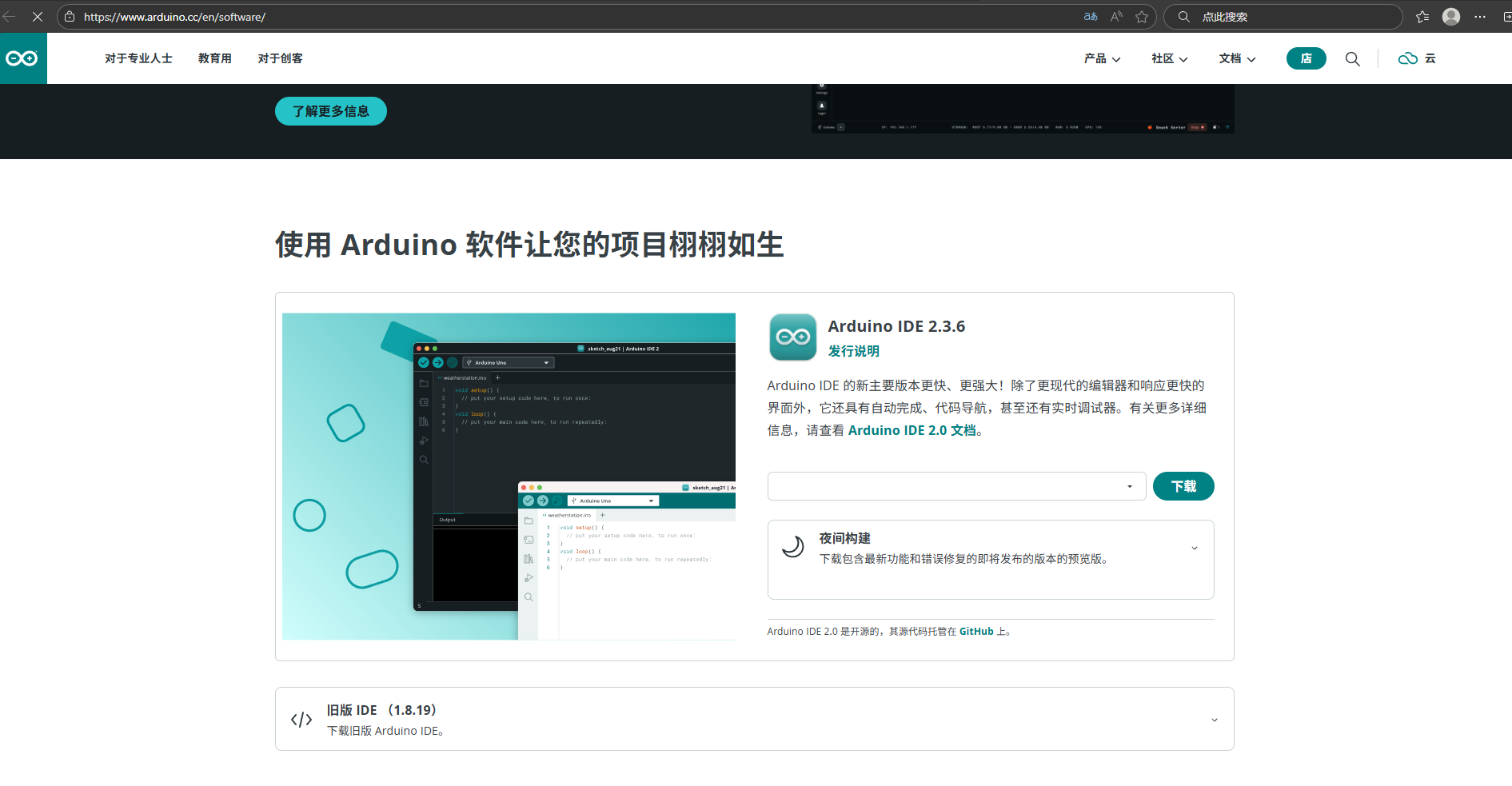Image resolution: width=1512 pixels, height=786 pixels.
Task: Open the browser settings ellipsis menu
Action: click(1480, 17)
